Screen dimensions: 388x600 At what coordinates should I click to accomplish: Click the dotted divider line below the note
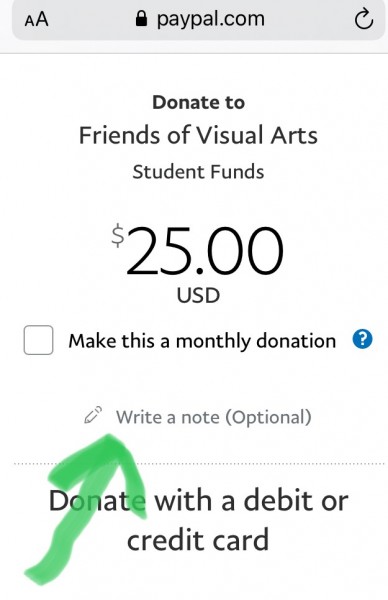199,464
